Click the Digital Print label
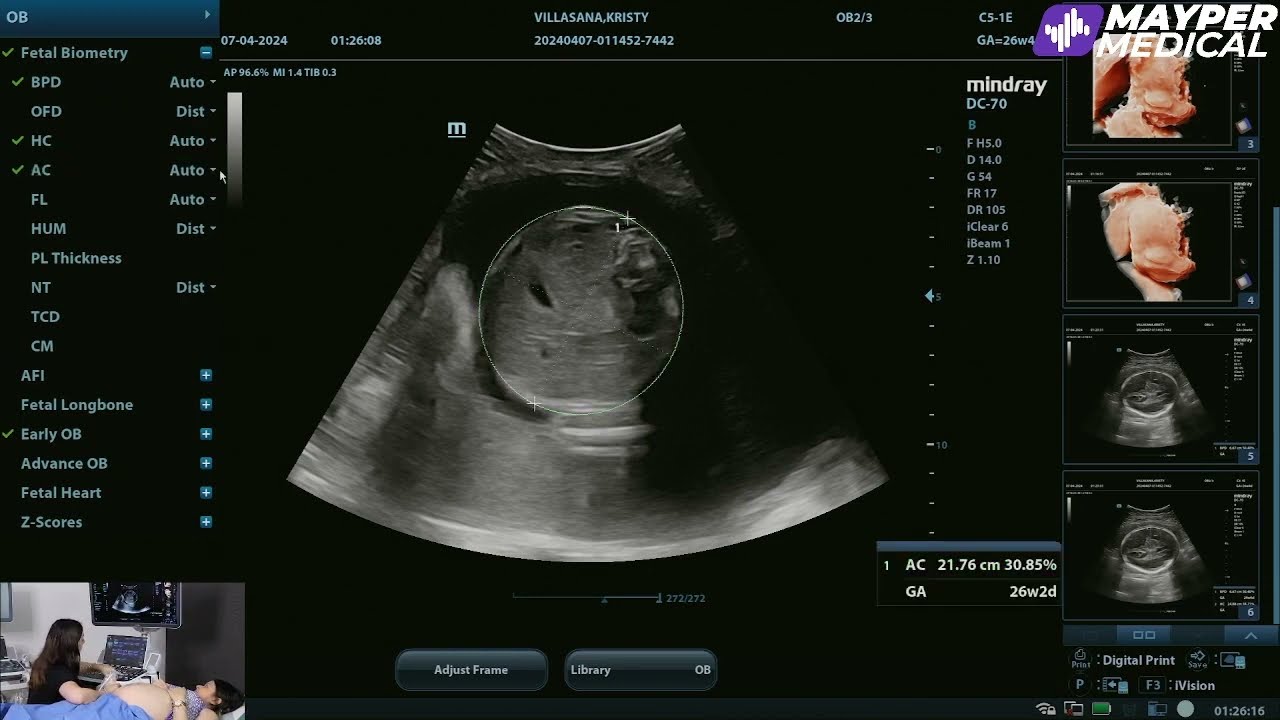 pos(1138,660)
